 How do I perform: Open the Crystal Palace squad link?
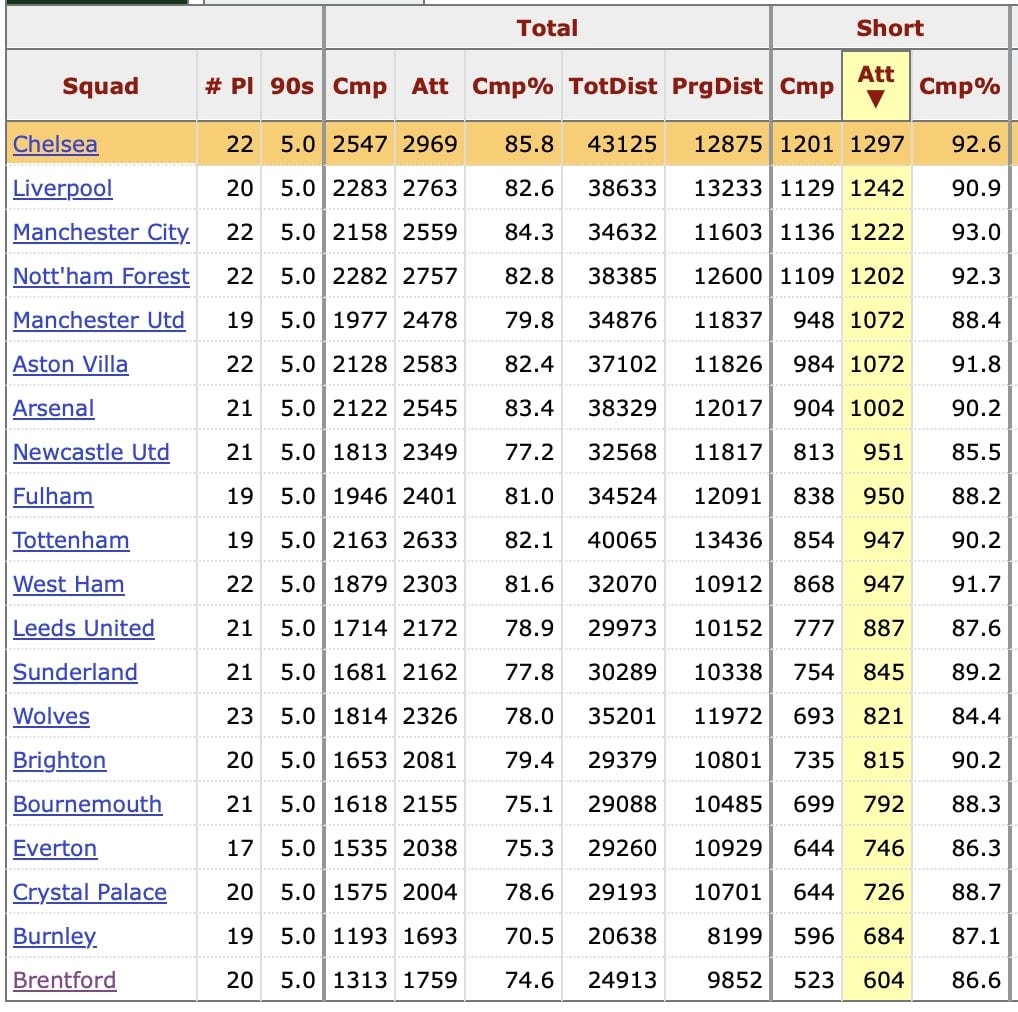click(90, 893)
